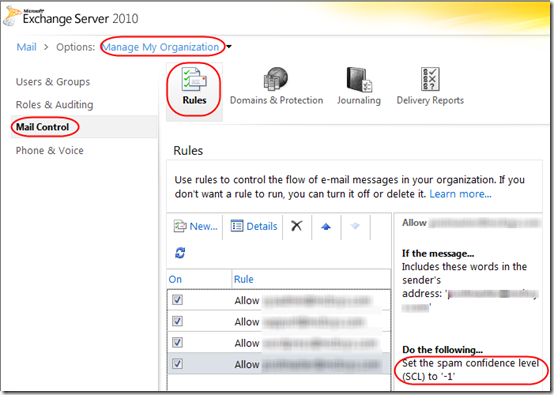Uncheck the first Allow rule checkbox
This screenshot has width=554, height=395.
coord(177,300)
